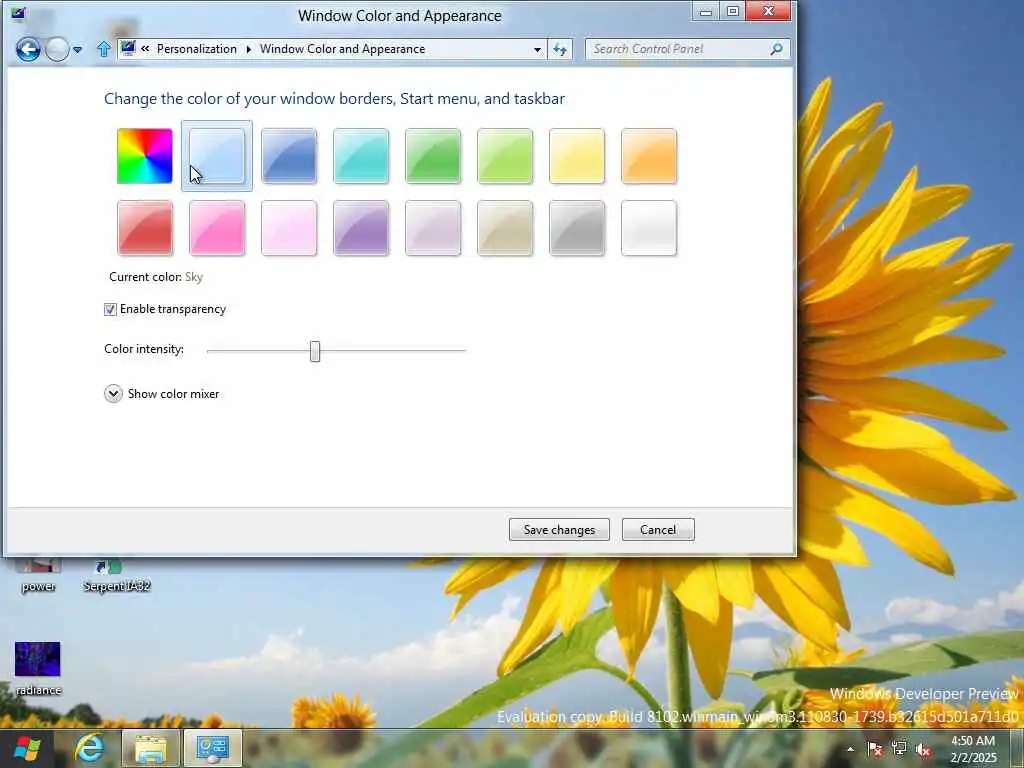Choose the tan beige color swatch
Image resolution: width=1024 pixels, height=768 pixels.
pyautogui.click(x=505, y=228)
